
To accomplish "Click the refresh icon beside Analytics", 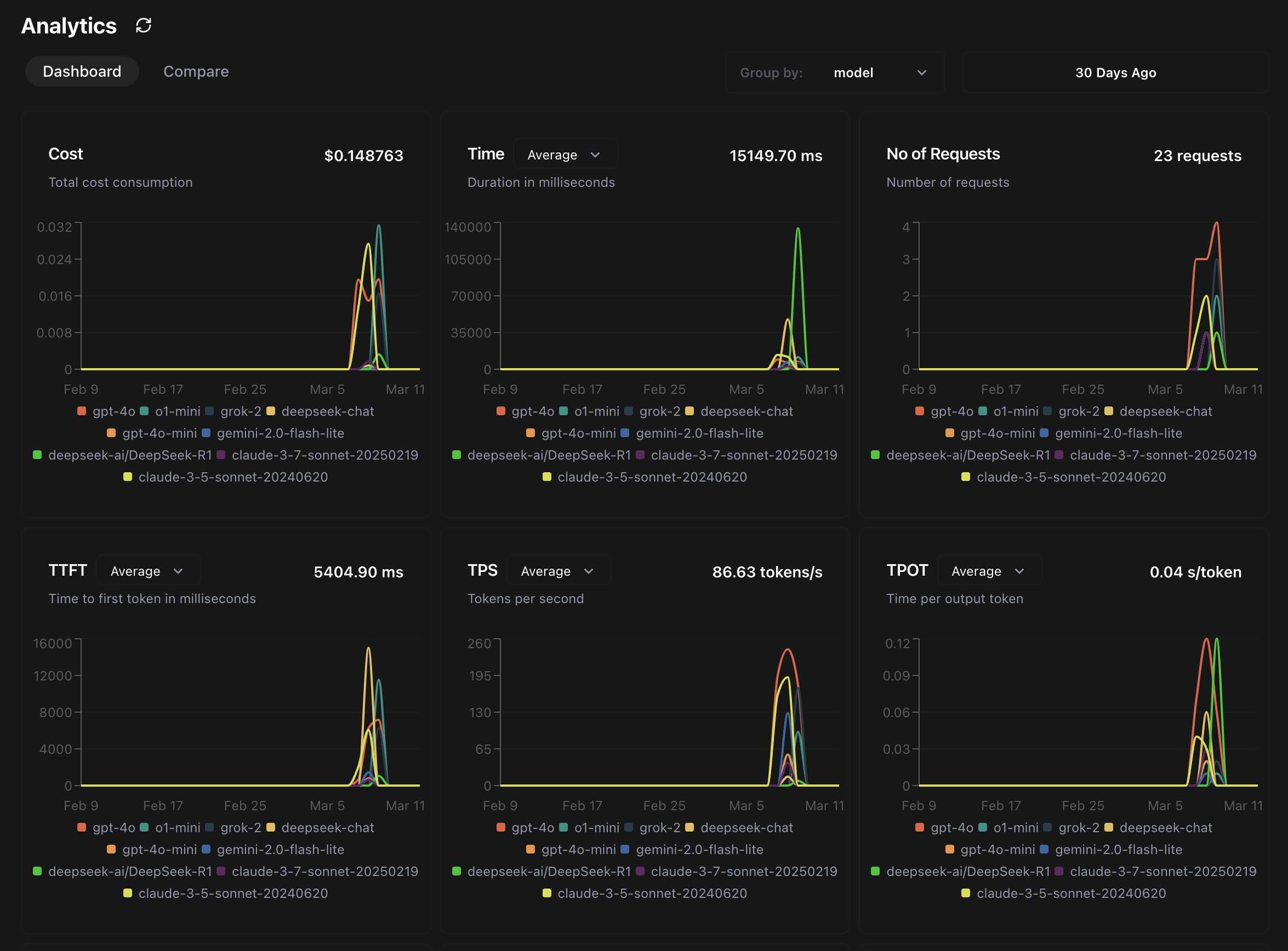I will (144, 25).
